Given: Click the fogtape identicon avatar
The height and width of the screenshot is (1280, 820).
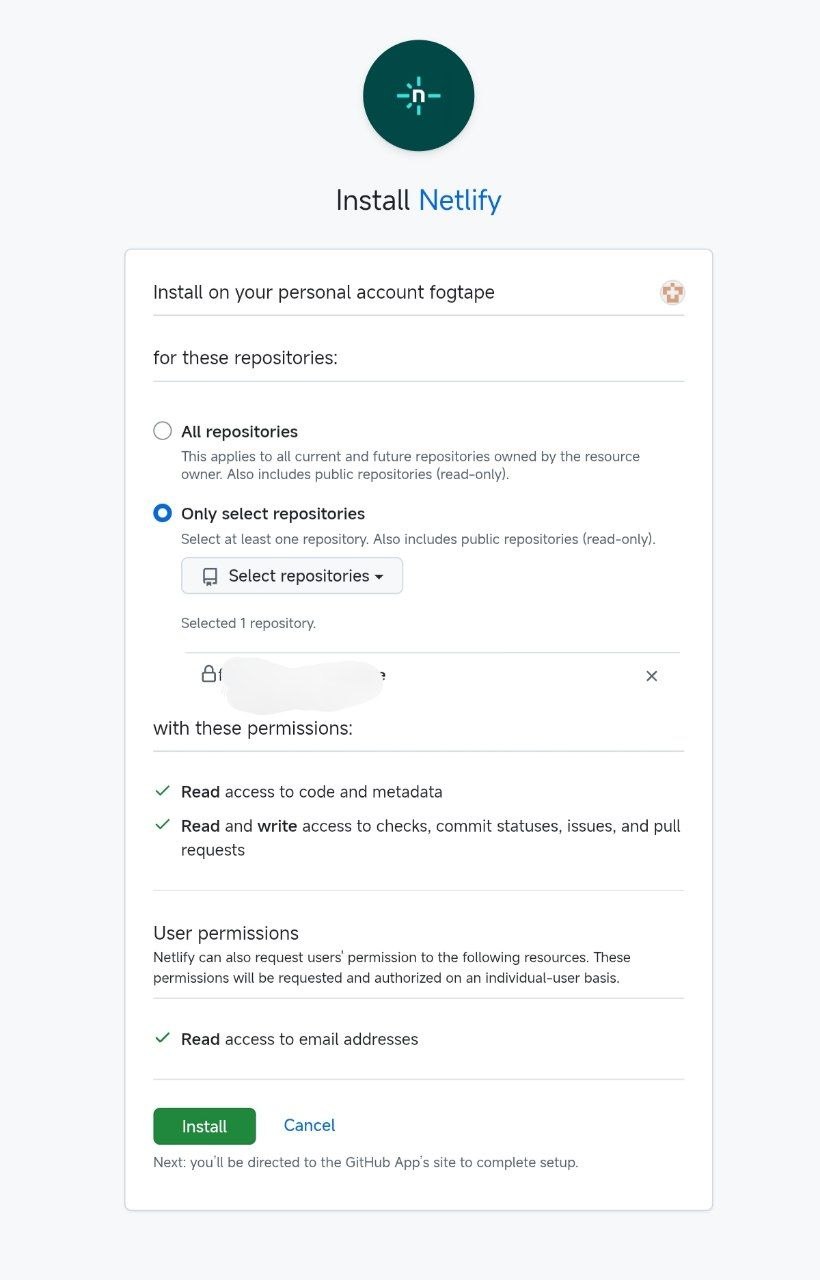Looking at the screenshot, I should click(x=672, y=292).
